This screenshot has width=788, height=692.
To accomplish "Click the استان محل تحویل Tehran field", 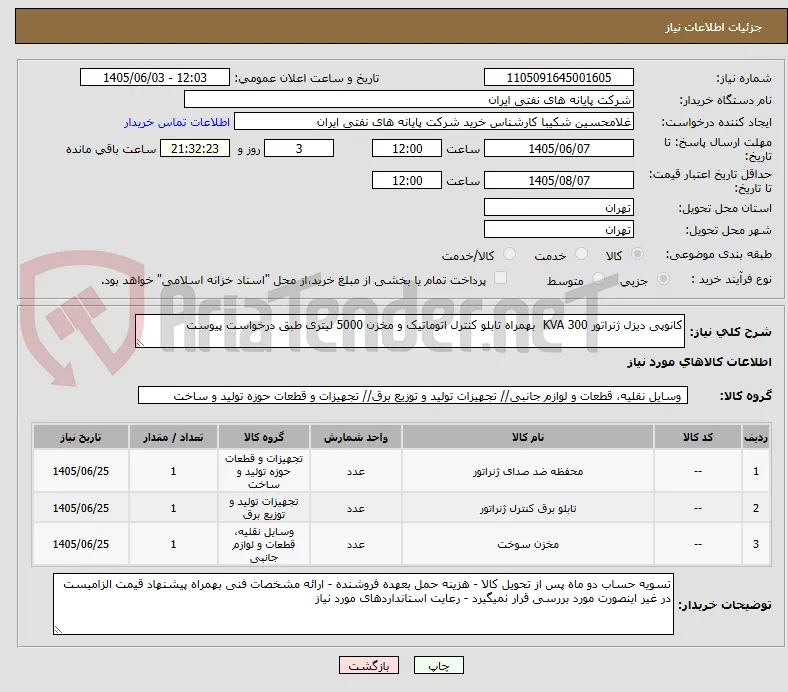I will (x=559, y=207).
